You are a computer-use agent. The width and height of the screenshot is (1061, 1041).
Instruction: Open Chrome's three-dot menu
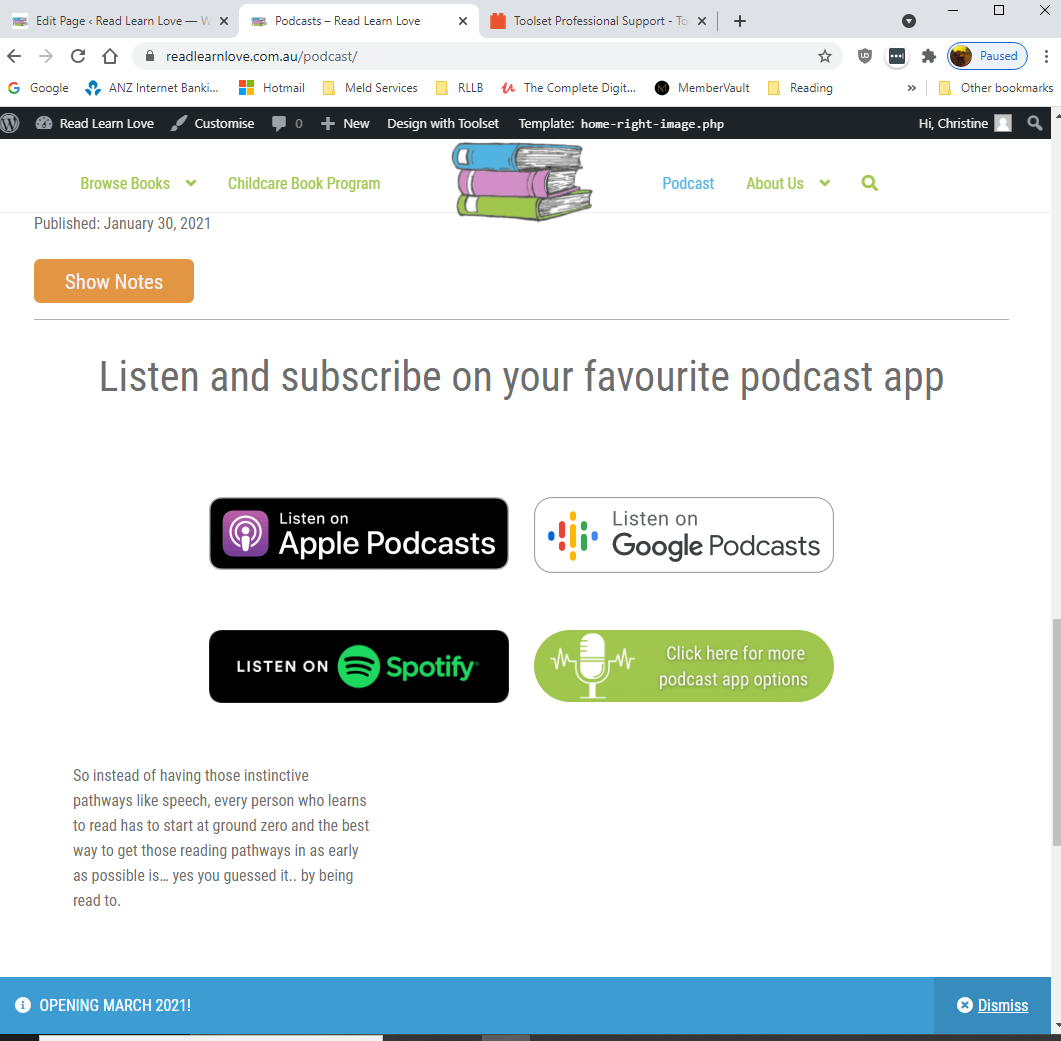coord(1046,56)
